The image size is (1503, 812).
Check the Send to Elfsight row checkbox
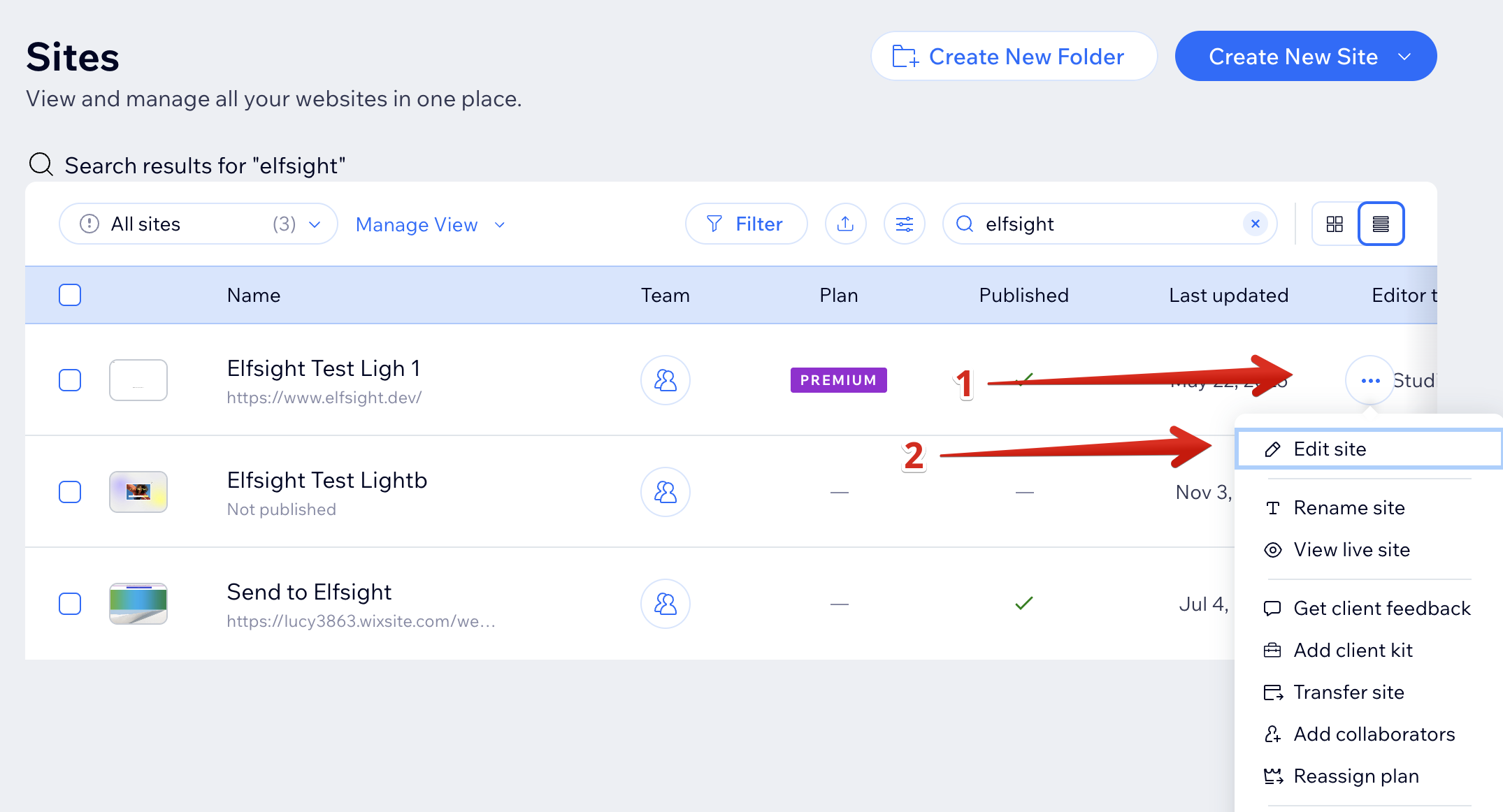tap(70, 604)
